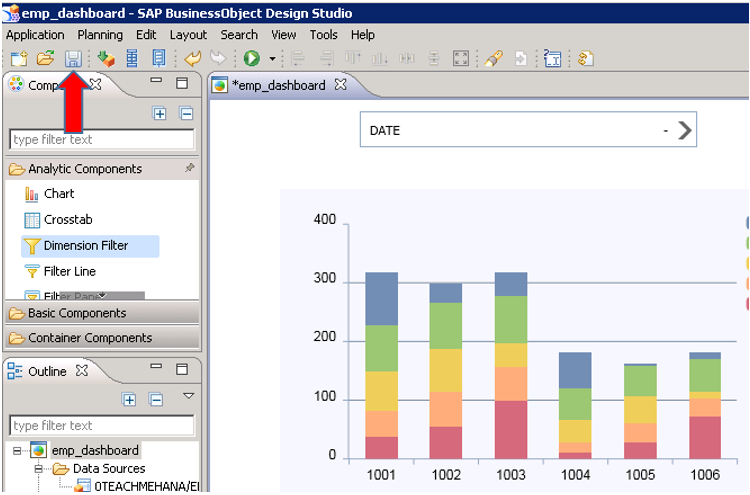Viewport: 750px width, 495px height.
Task: Expand all in the Components panel
Action: tap(159, 113)
